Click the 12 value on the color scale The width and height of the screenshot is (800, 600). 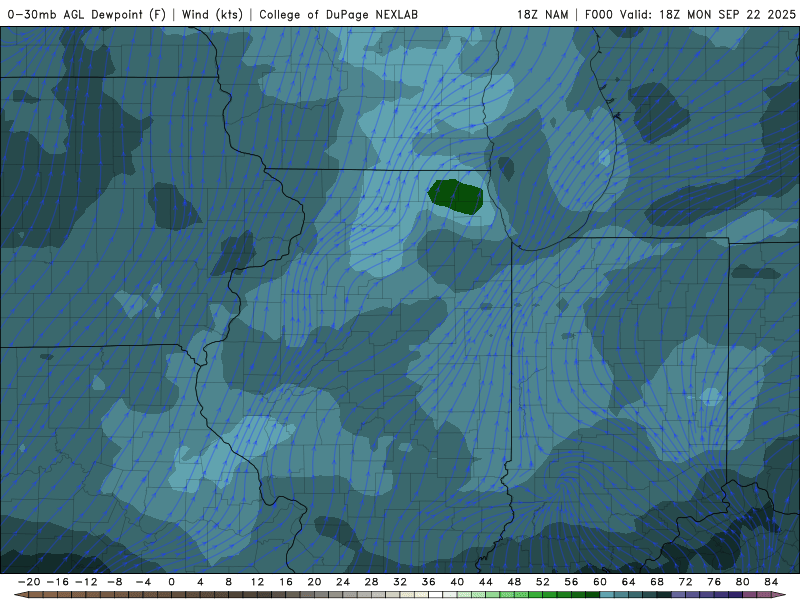tap(257, 582)
